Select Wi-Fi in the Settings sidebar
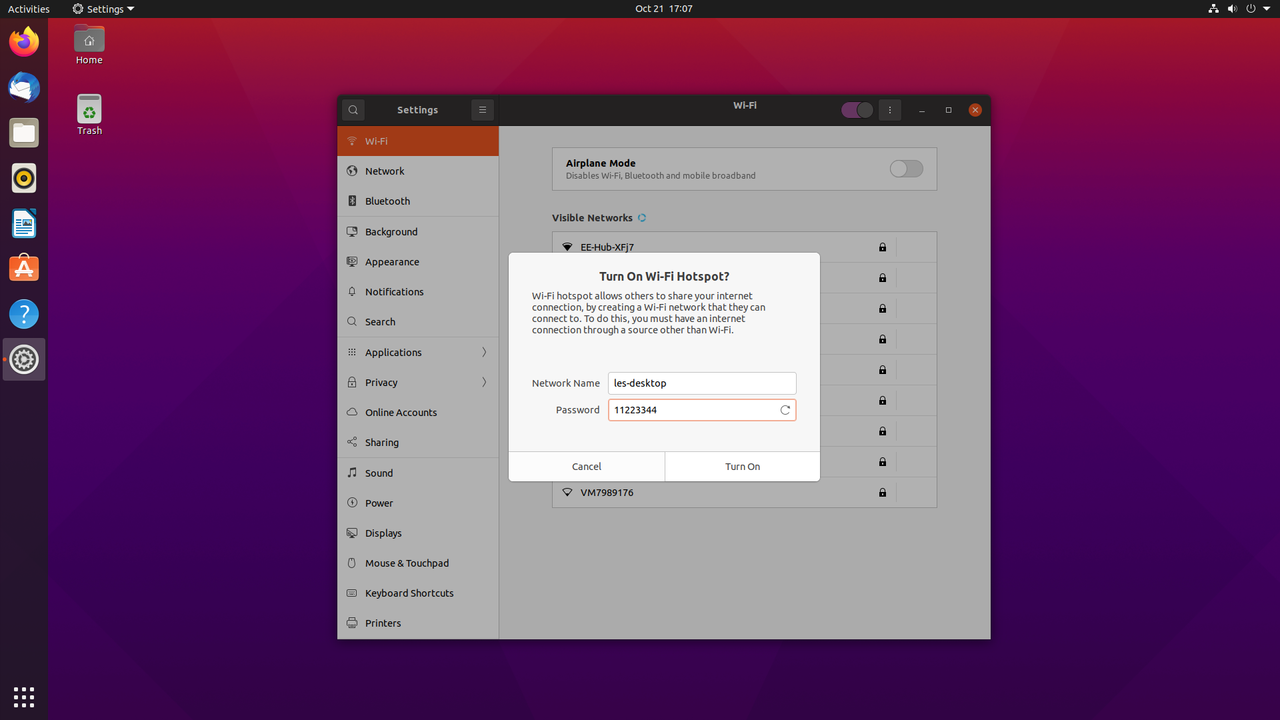This screenshot has width=1280, height=720. coord(418,141)
